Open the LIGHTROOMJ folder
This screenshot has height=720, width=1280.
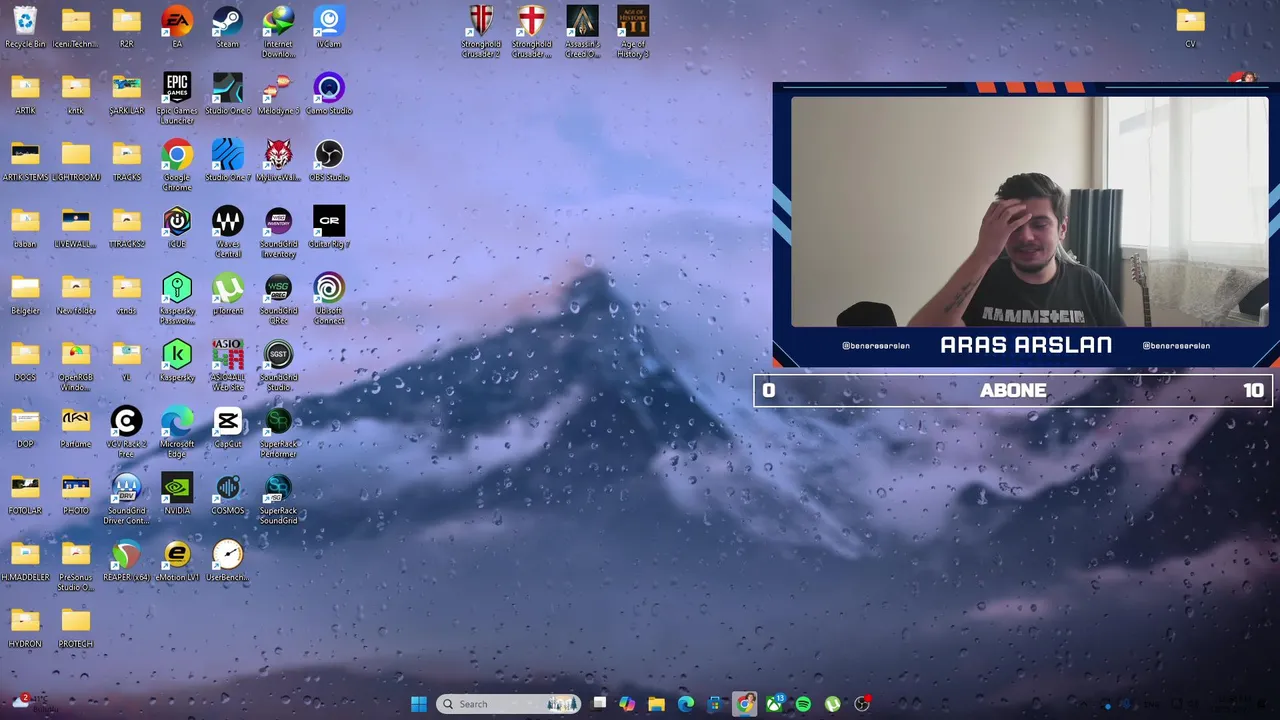click(76, 161)
